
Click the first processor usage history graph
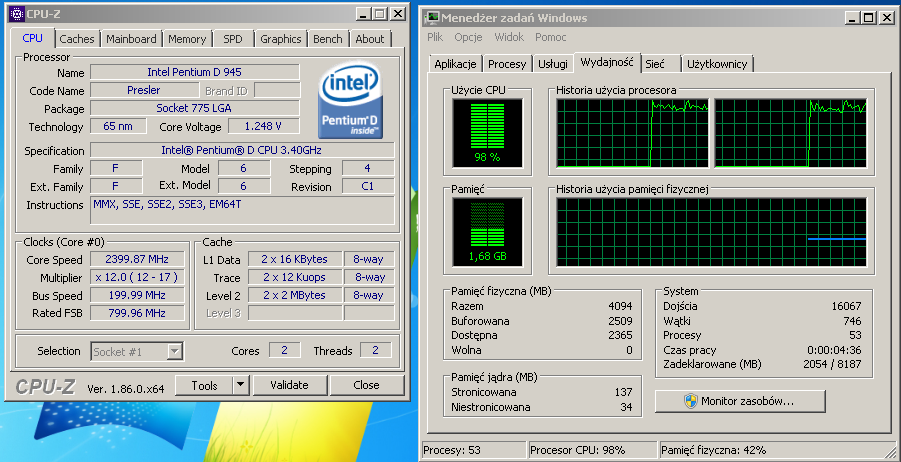632,133
